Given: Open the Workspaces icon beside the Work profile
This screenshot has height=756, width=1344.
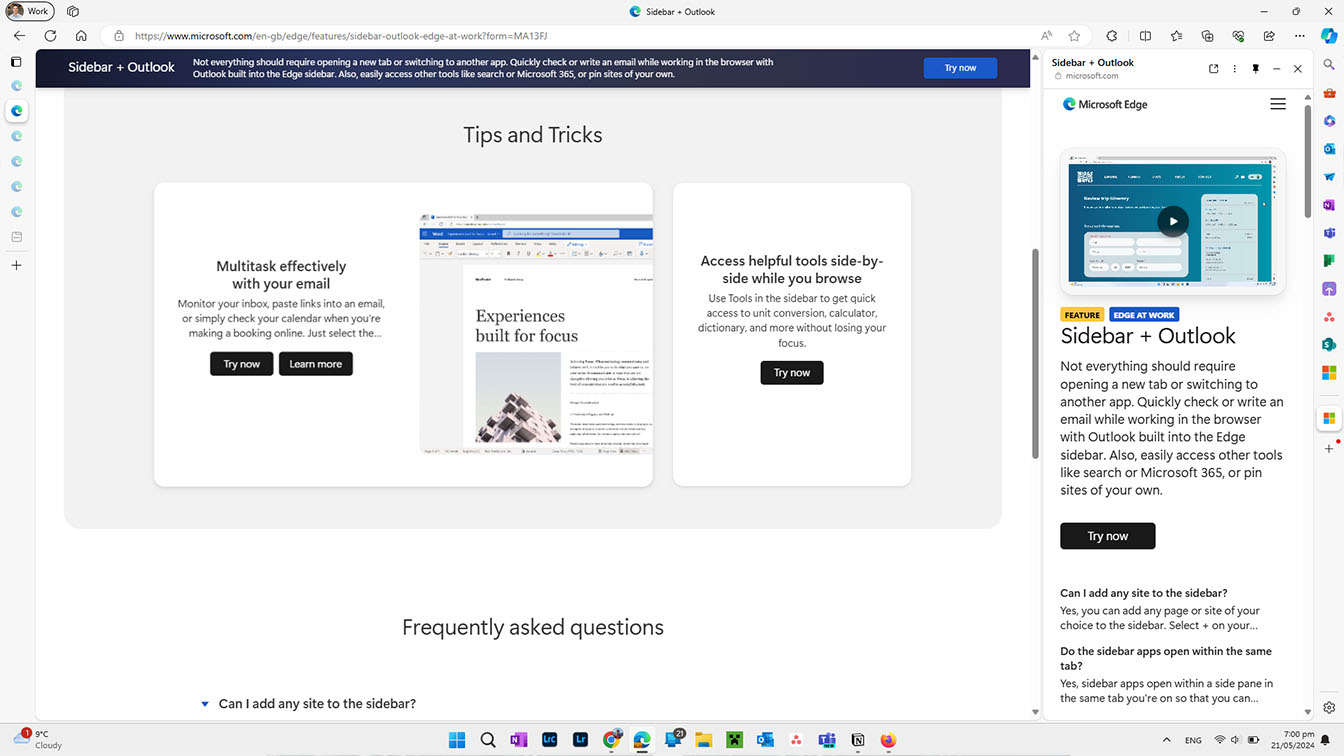Looking at the screenshot, I should click(x=73, y=12).
